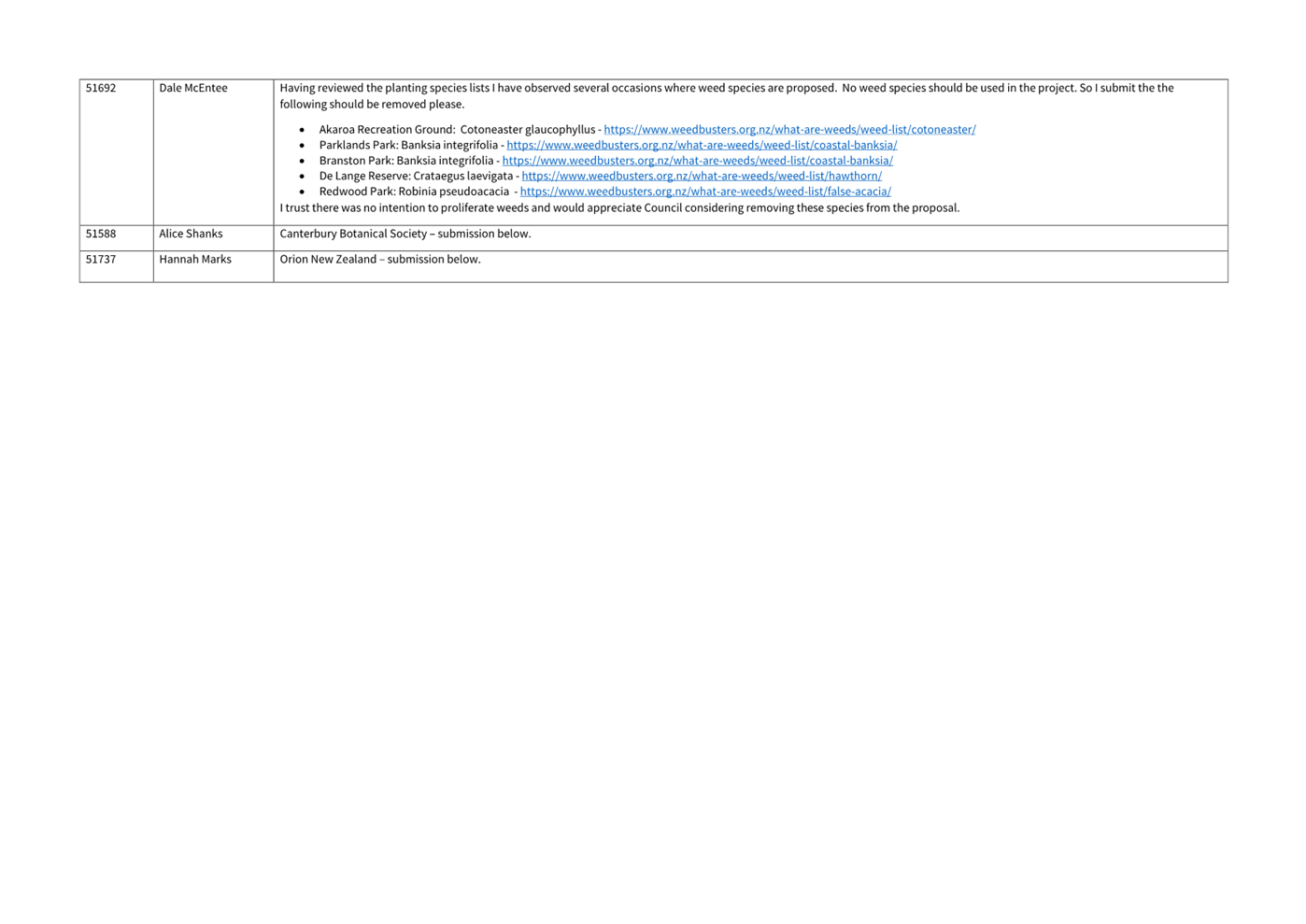The height and width of the screenshot is (924, 1306).
Task: Click Orion New Zealand submission text
Action: click(x=380, y=260)
